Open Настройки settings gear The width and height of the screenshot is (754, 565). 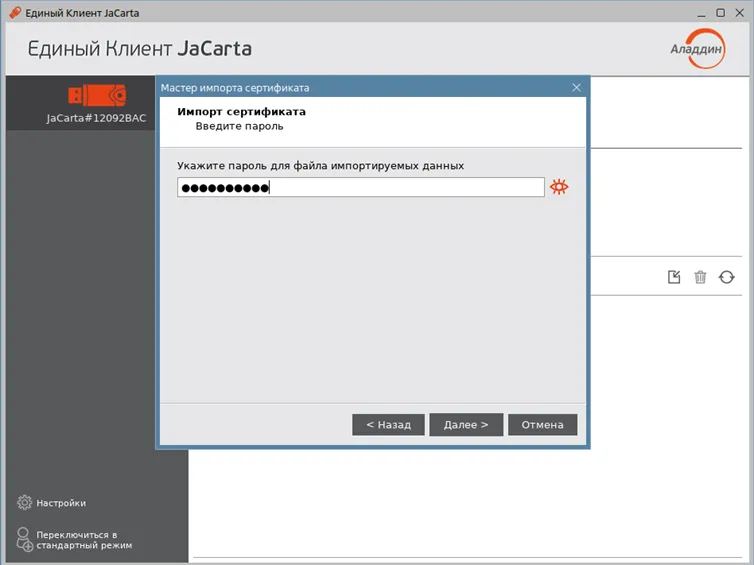[x=24, y=502]
